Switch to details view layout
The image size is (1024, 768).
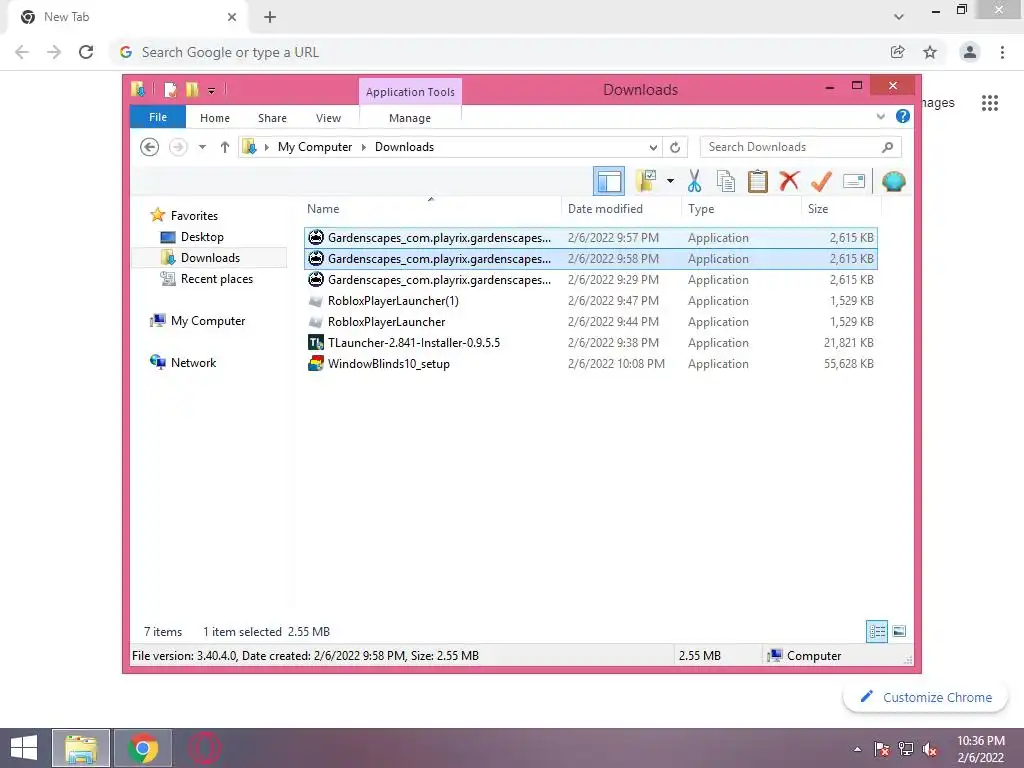876,632
